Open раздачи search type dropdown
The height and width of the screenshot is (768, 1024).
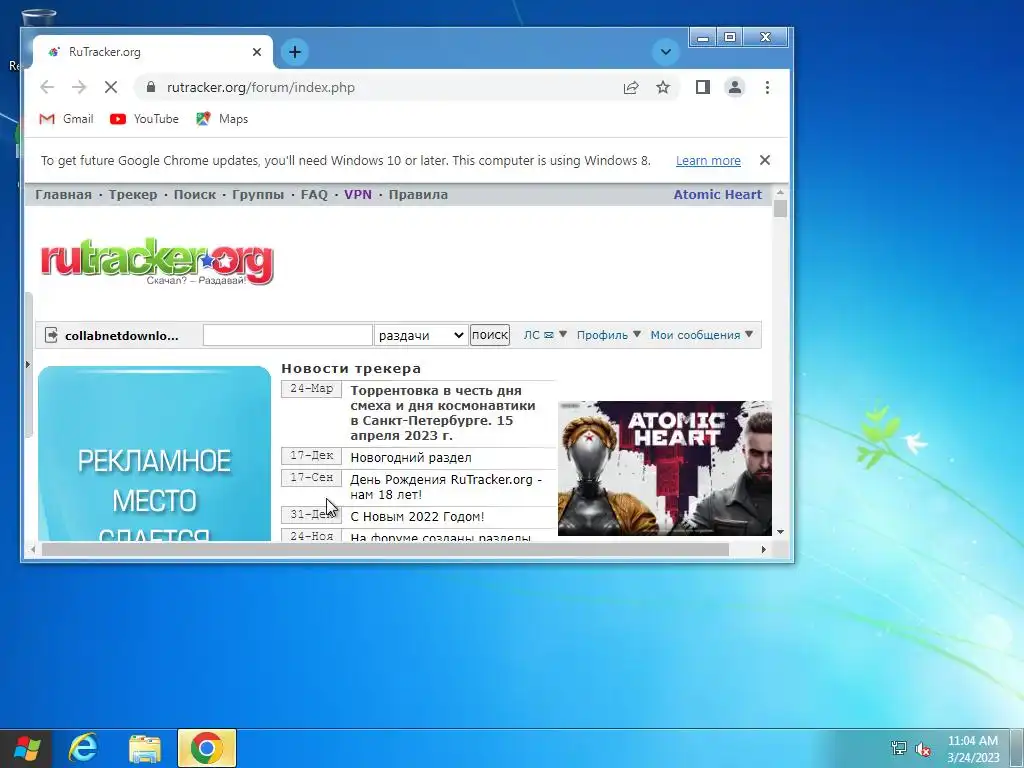[x=421, y=335]
